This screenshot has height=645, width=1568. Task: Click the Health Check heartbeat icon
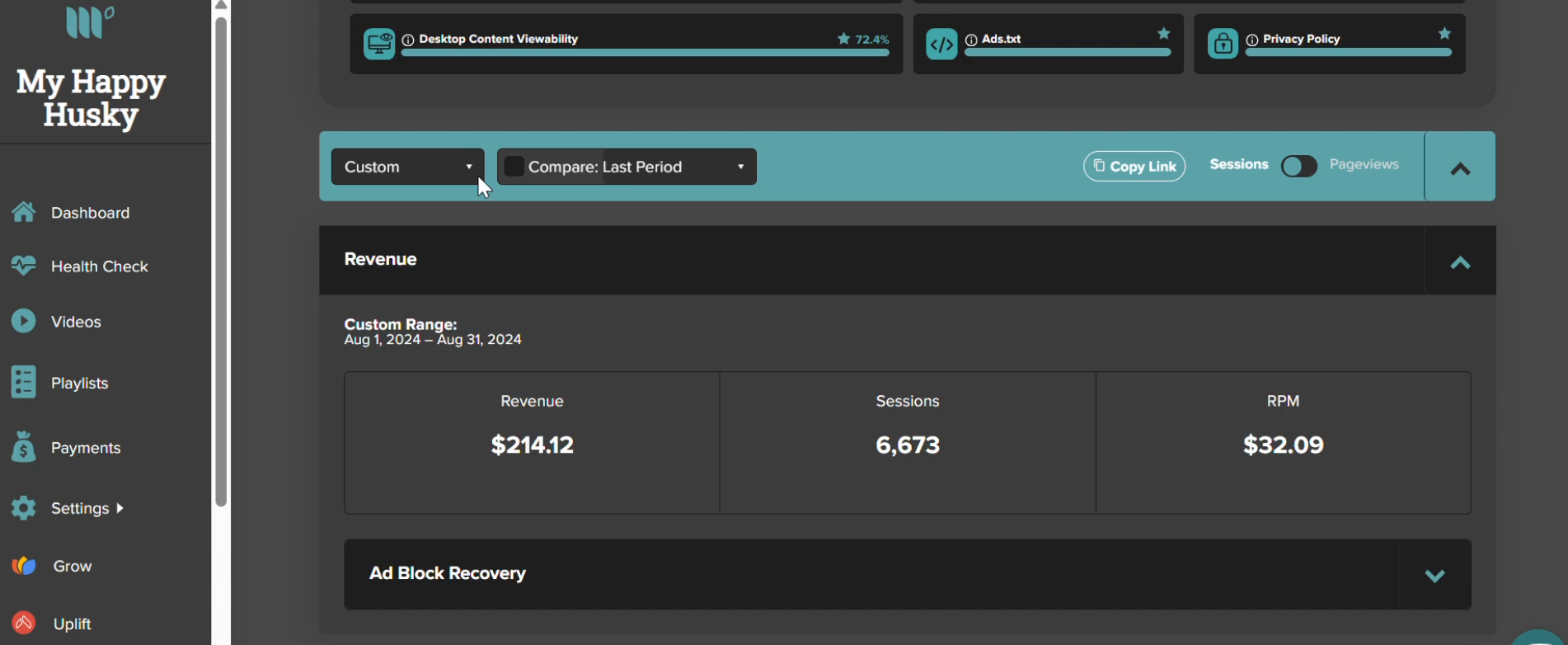coord(24,266)
